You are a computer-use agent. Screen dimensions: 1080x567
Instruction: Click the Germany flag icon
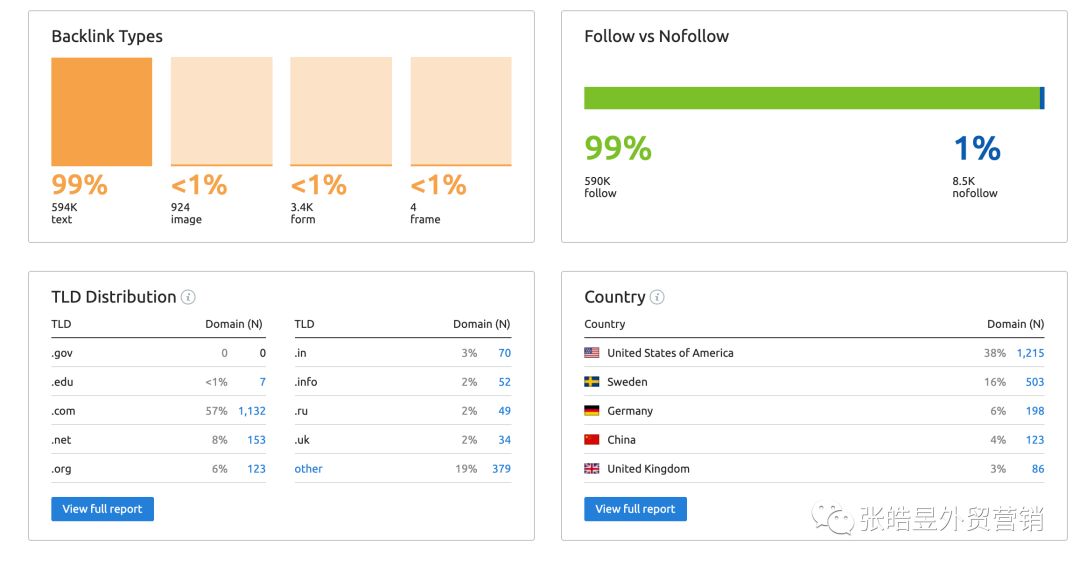(592, 411)
